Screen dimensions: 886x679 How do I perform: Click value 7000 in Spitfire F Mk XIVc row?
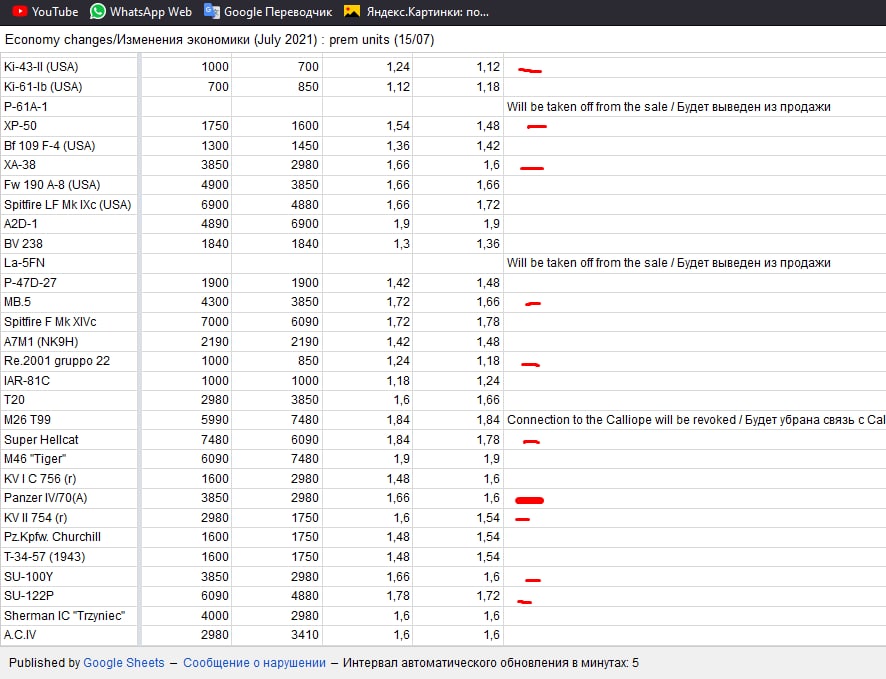coord(215,321)
